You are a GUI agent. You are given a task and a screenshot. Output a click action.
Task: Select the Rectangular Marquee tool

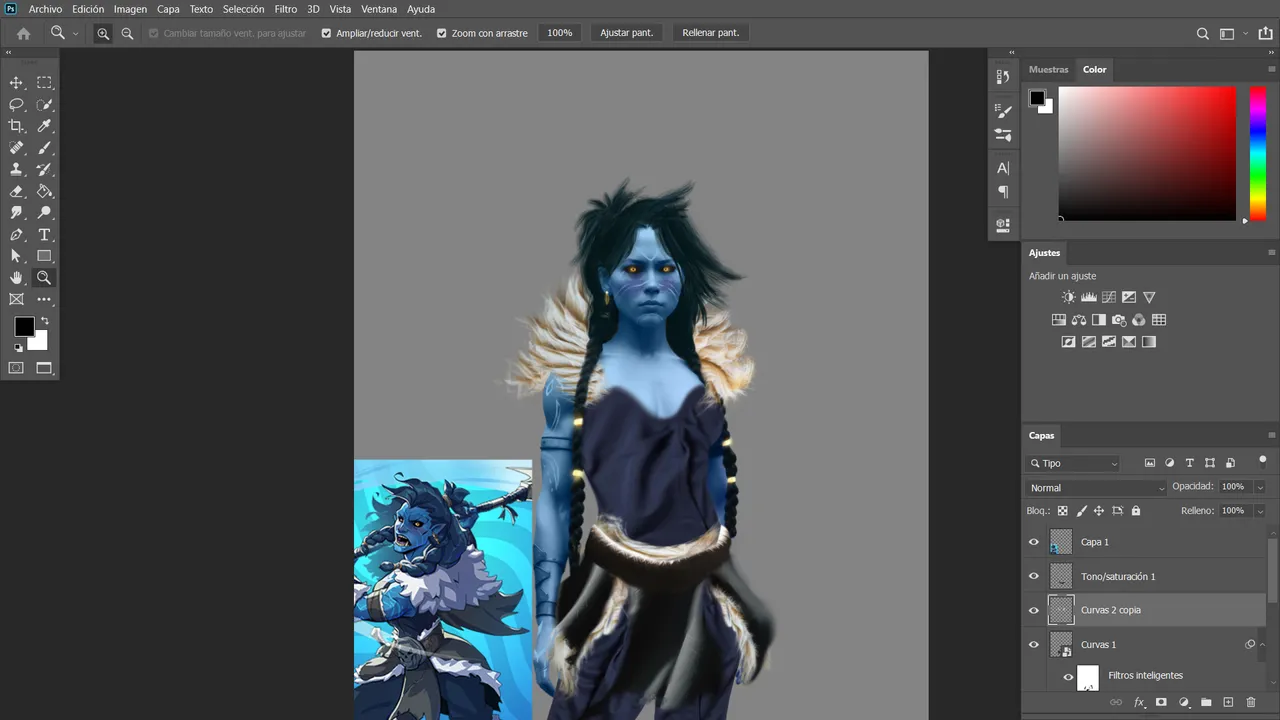44,83
